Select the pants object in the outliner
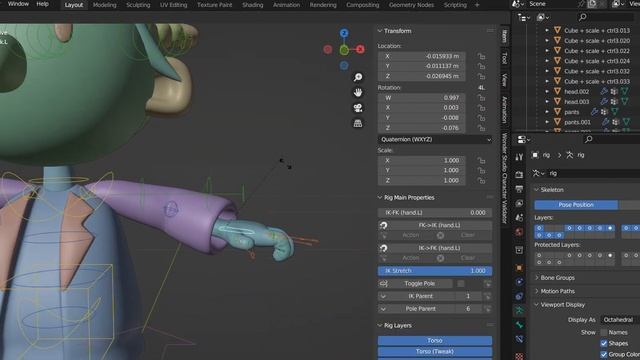This screenshot has width=640, height=360. 572,112
